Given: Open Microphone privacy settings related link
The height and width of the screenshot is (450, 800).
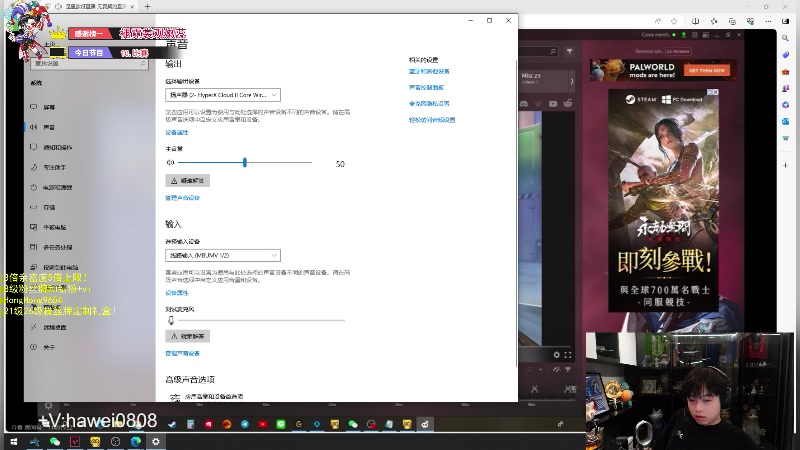Looking at the screenshot, I should 429,104.
